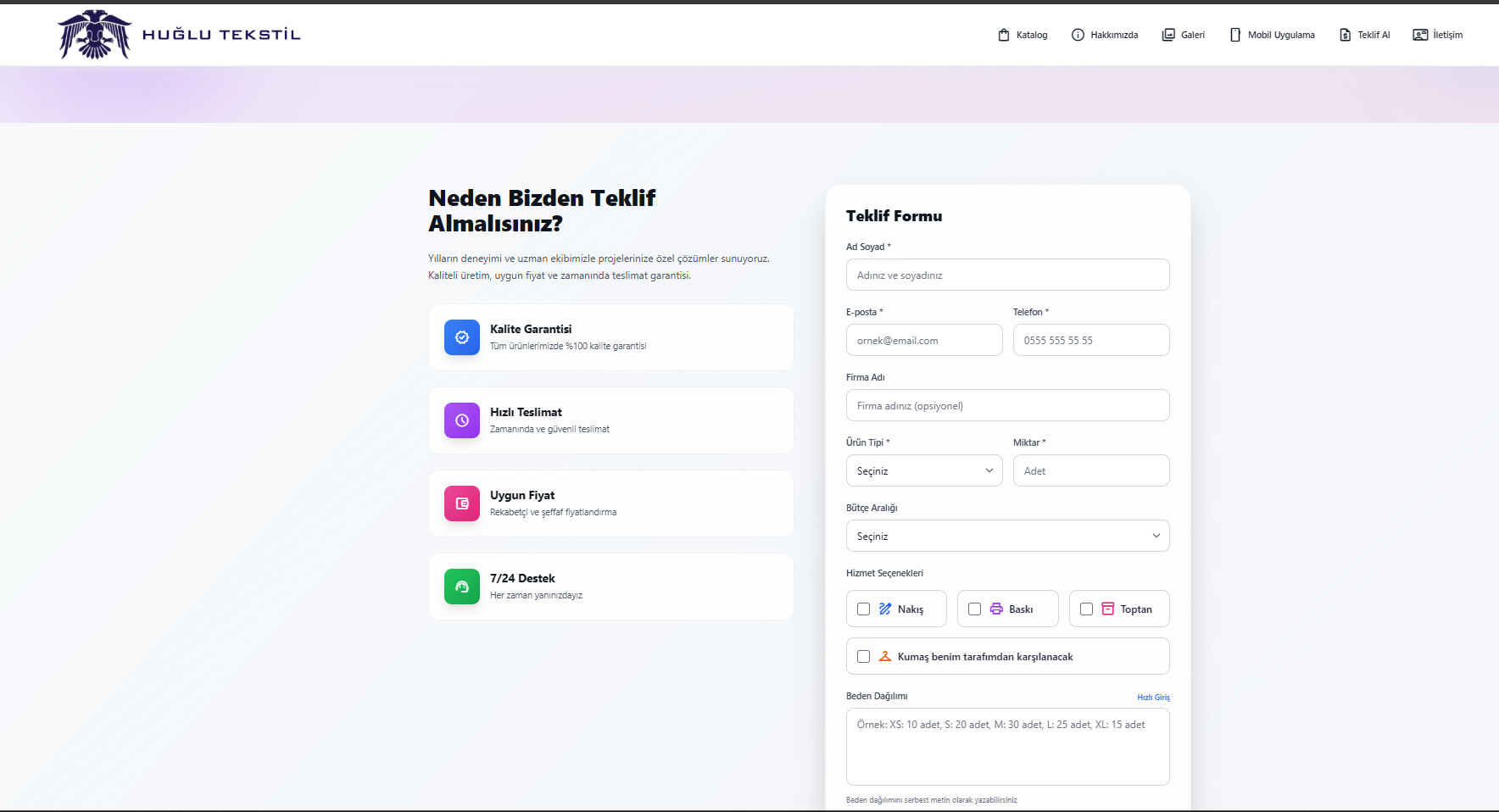
Task: Click the Teklif Al document icon
Action: coord(1344,35)
